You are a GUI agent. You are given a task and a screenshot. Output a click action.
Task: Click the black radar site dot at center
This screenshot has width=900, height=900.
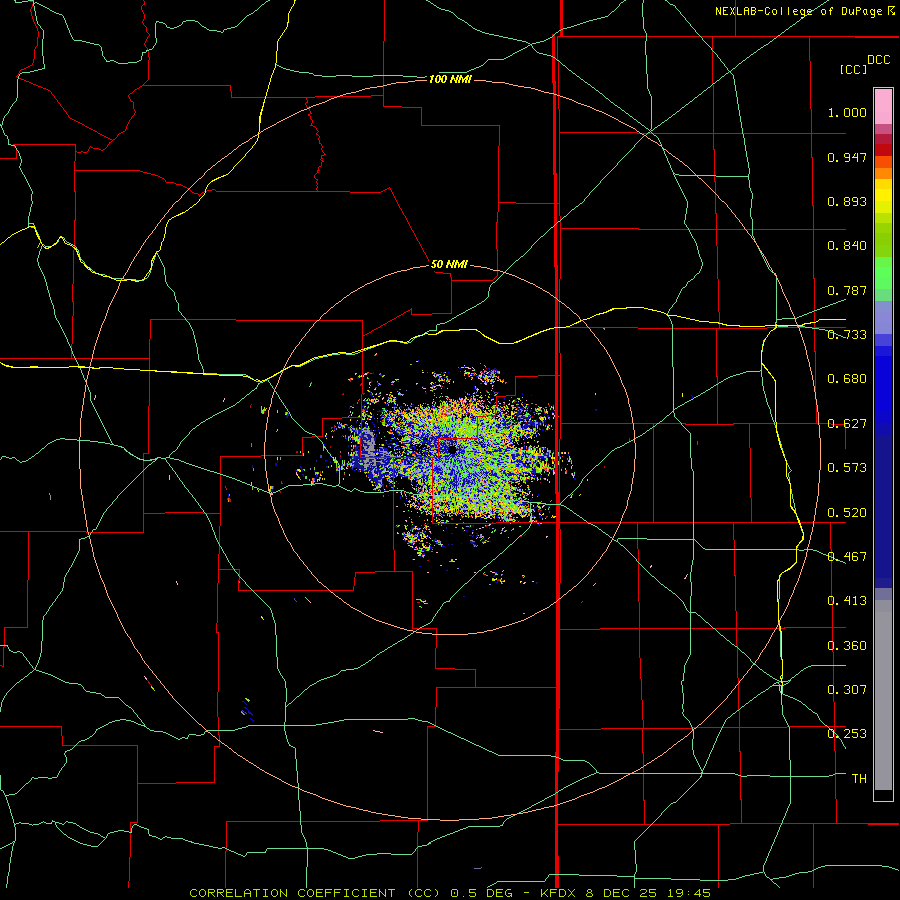(452, 450)
